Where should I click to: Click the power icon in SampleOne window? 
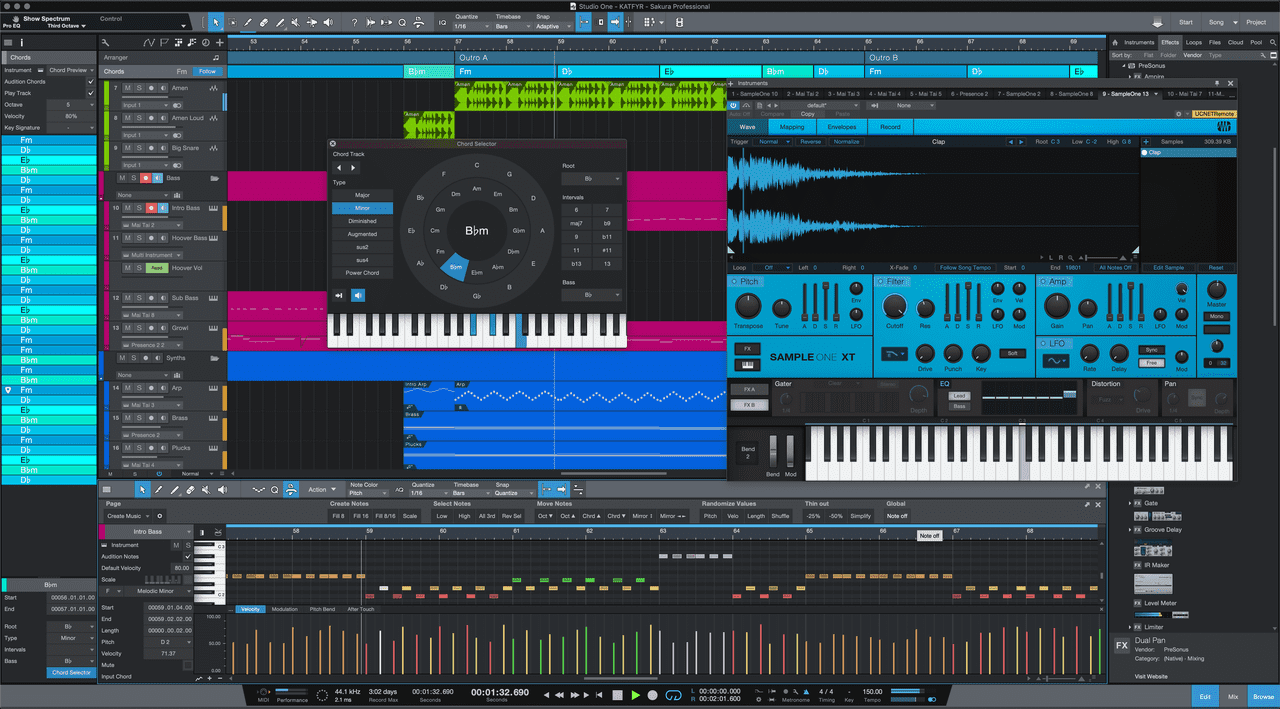(x=733, y=105)
